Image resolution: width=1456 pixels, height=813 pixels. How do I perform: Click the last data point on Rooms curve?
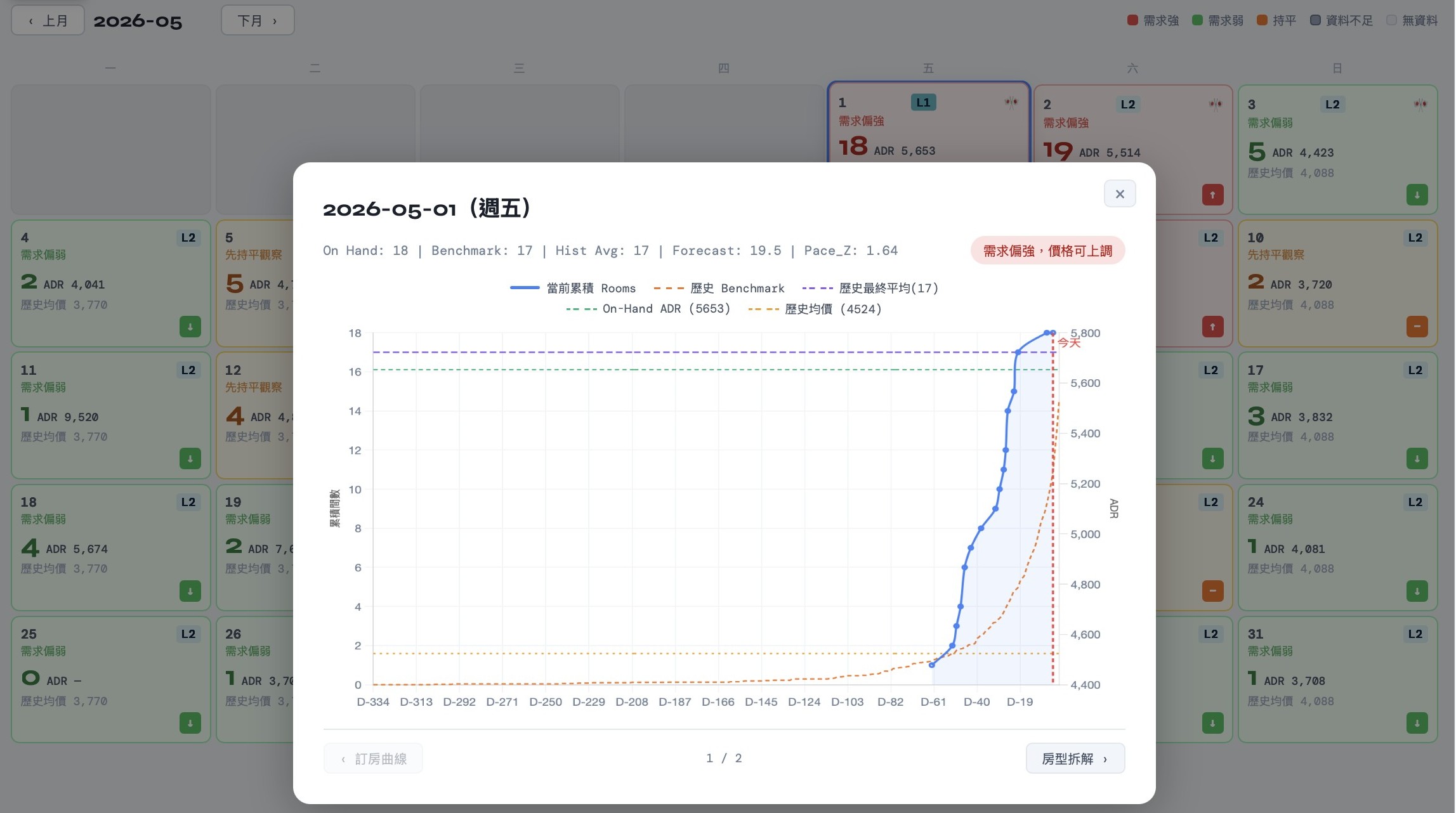1053,333
